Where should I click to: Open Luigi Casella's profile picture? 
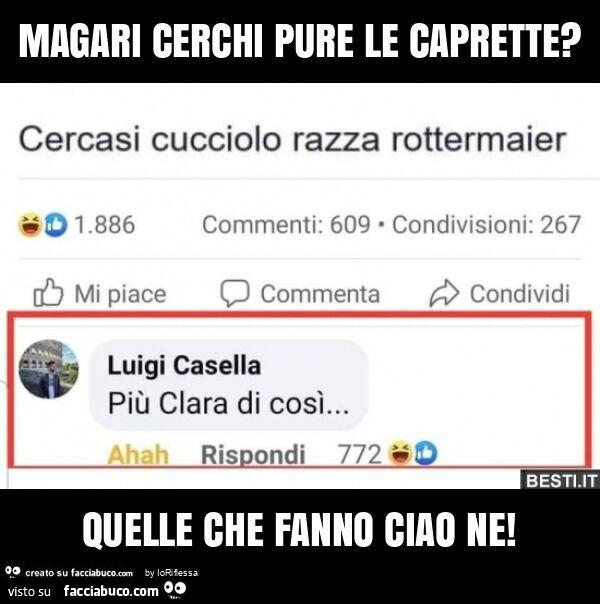click(x=49, y=369)
